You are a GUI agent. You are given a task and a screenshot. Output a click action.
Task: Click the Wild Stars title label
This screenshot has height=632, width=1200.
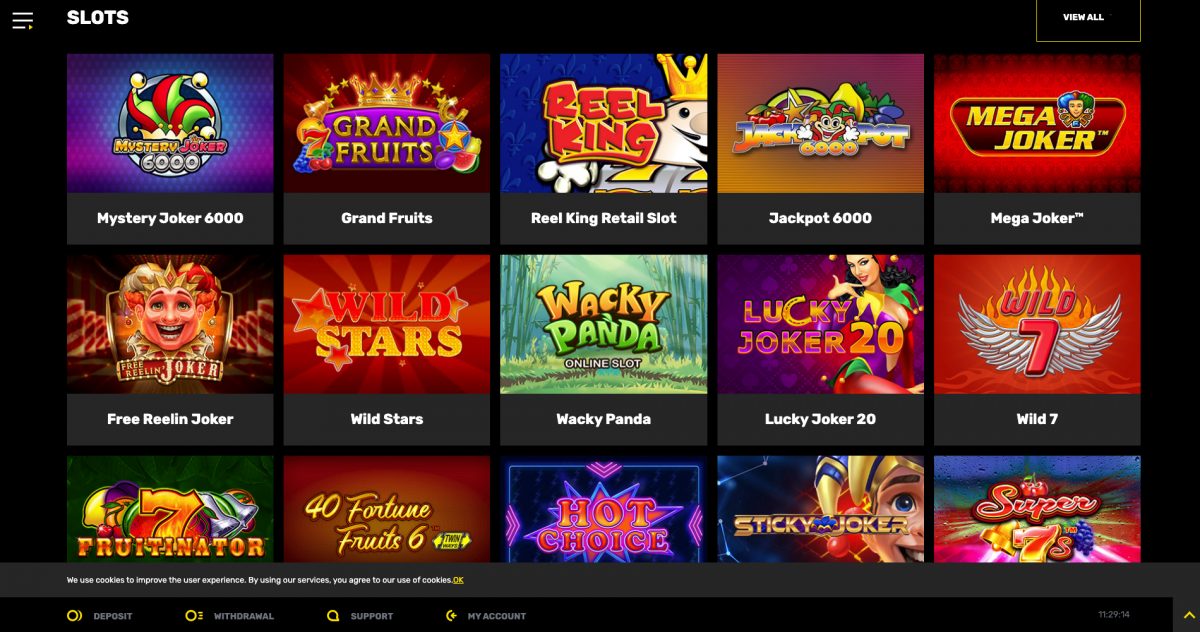click(x=387, y=419)
